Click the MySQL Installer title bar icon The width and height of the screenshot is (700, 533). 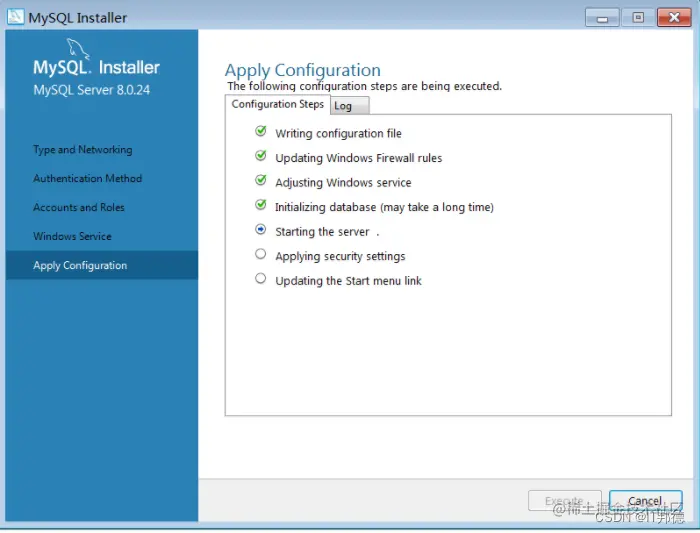click(15, 17)
